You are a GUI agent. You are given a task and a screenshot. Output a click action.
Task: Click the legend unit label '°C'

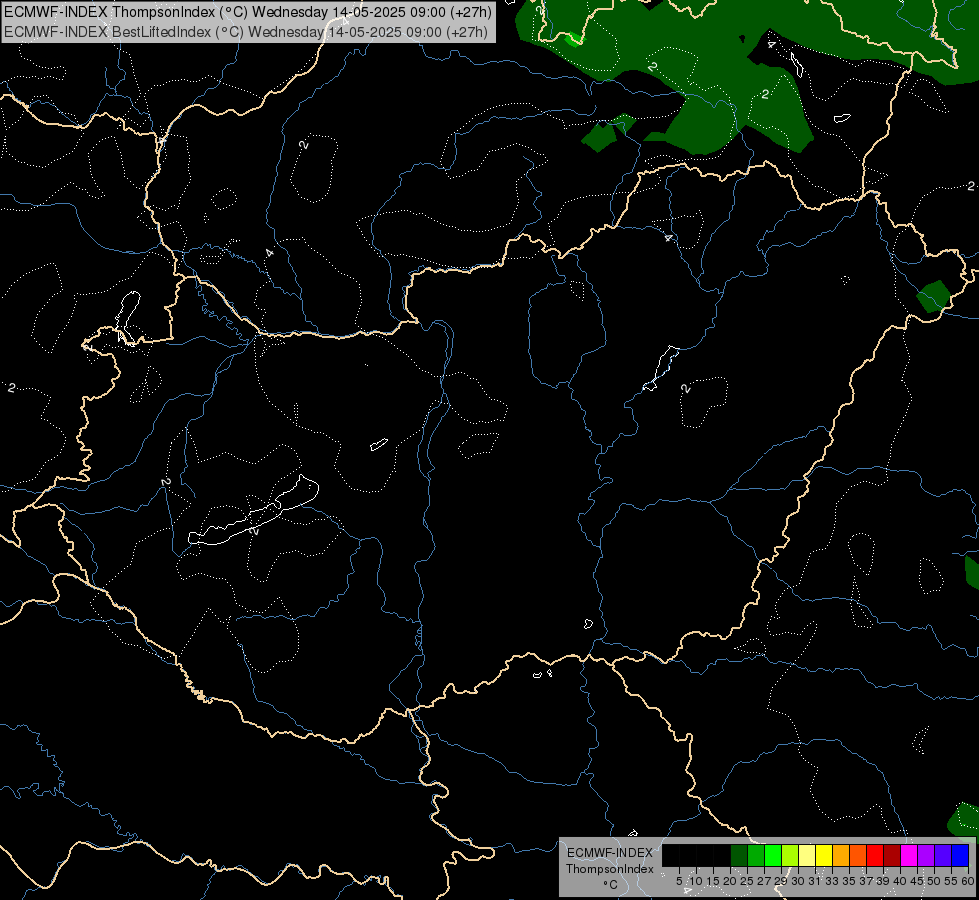pos(611,885)
